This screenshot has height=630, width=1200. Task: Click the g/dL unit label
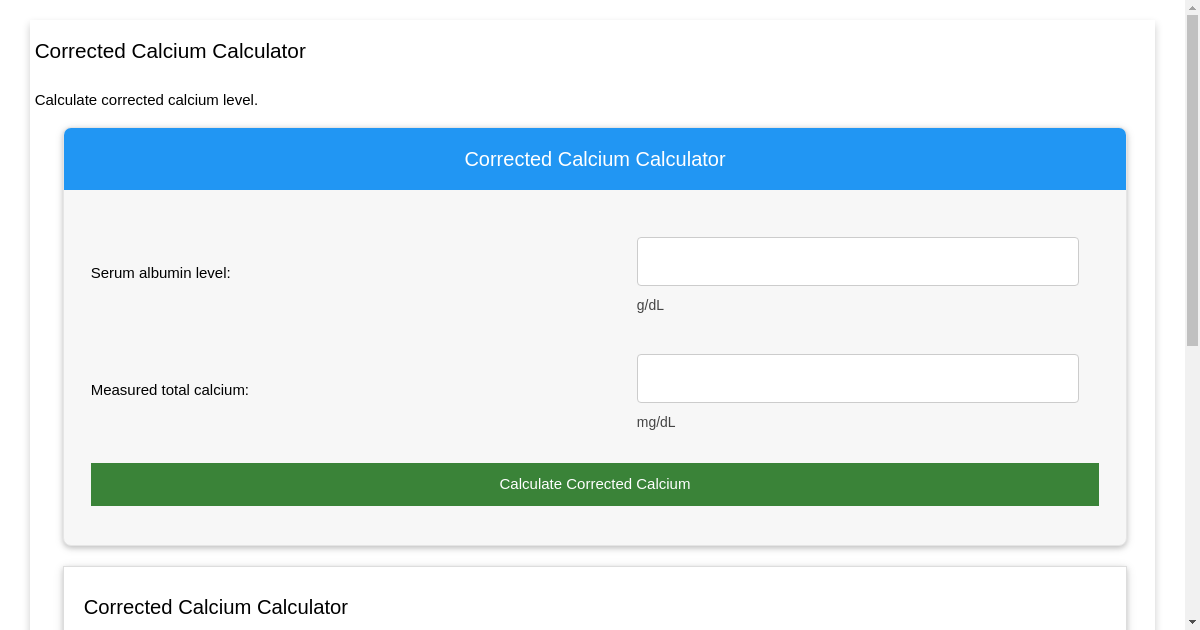tap(649, 305)
